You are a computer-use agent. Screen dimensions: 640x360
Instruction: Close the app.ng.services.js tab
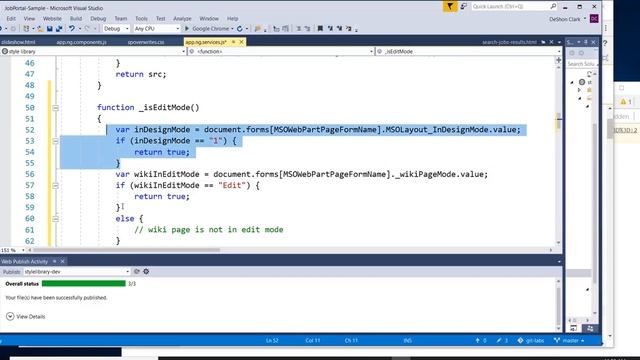pos(242,42)
